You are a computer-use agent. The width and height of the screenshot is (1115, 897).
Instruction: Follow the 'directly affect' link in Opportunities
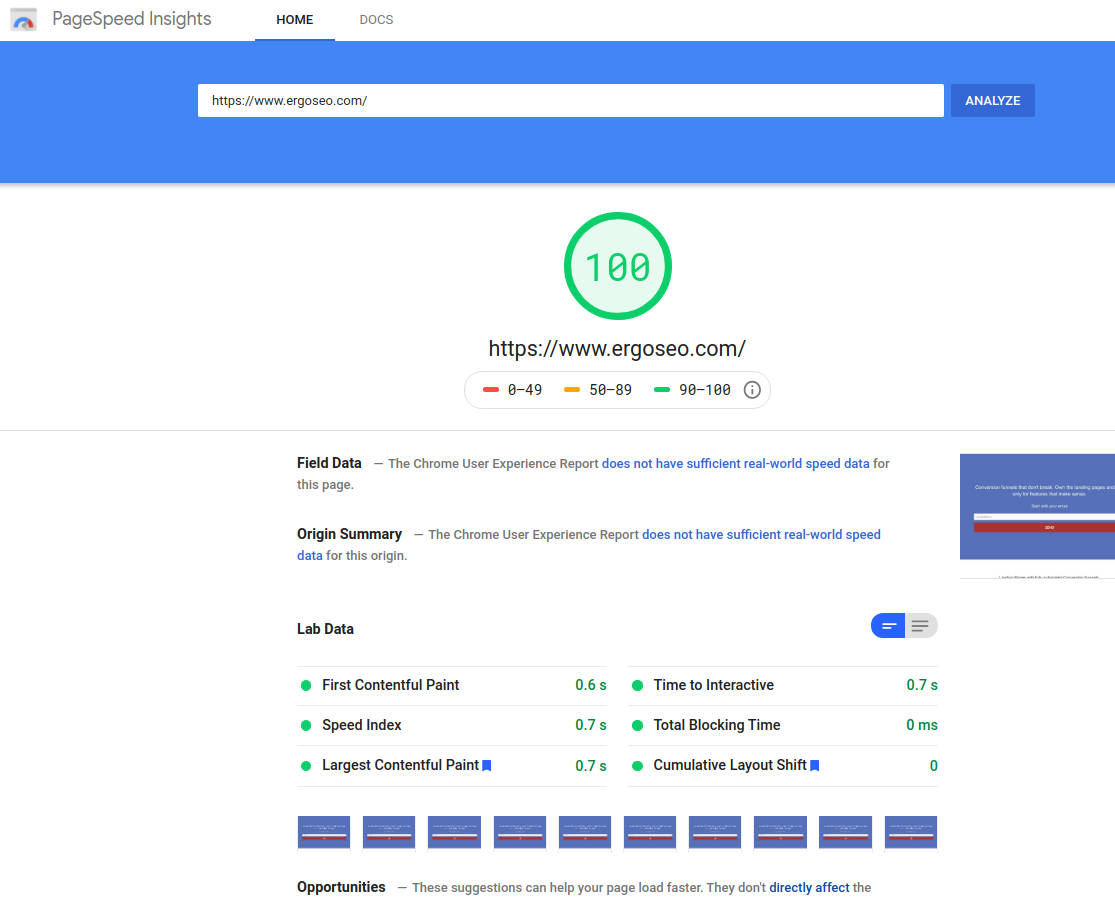coord(809,887)
